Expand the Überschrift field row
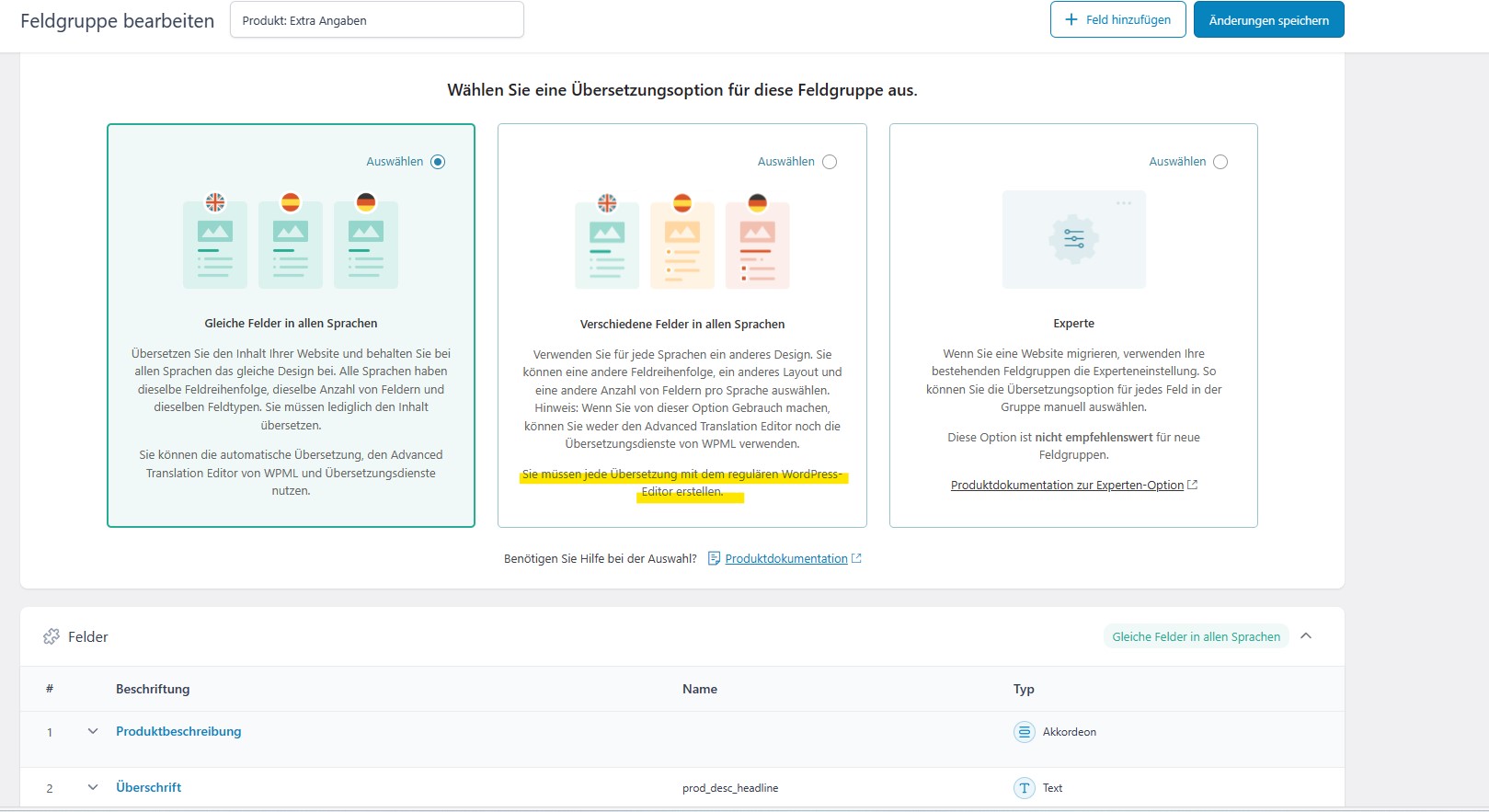The height and width of the screenshot is (812, 1489). 93,787
